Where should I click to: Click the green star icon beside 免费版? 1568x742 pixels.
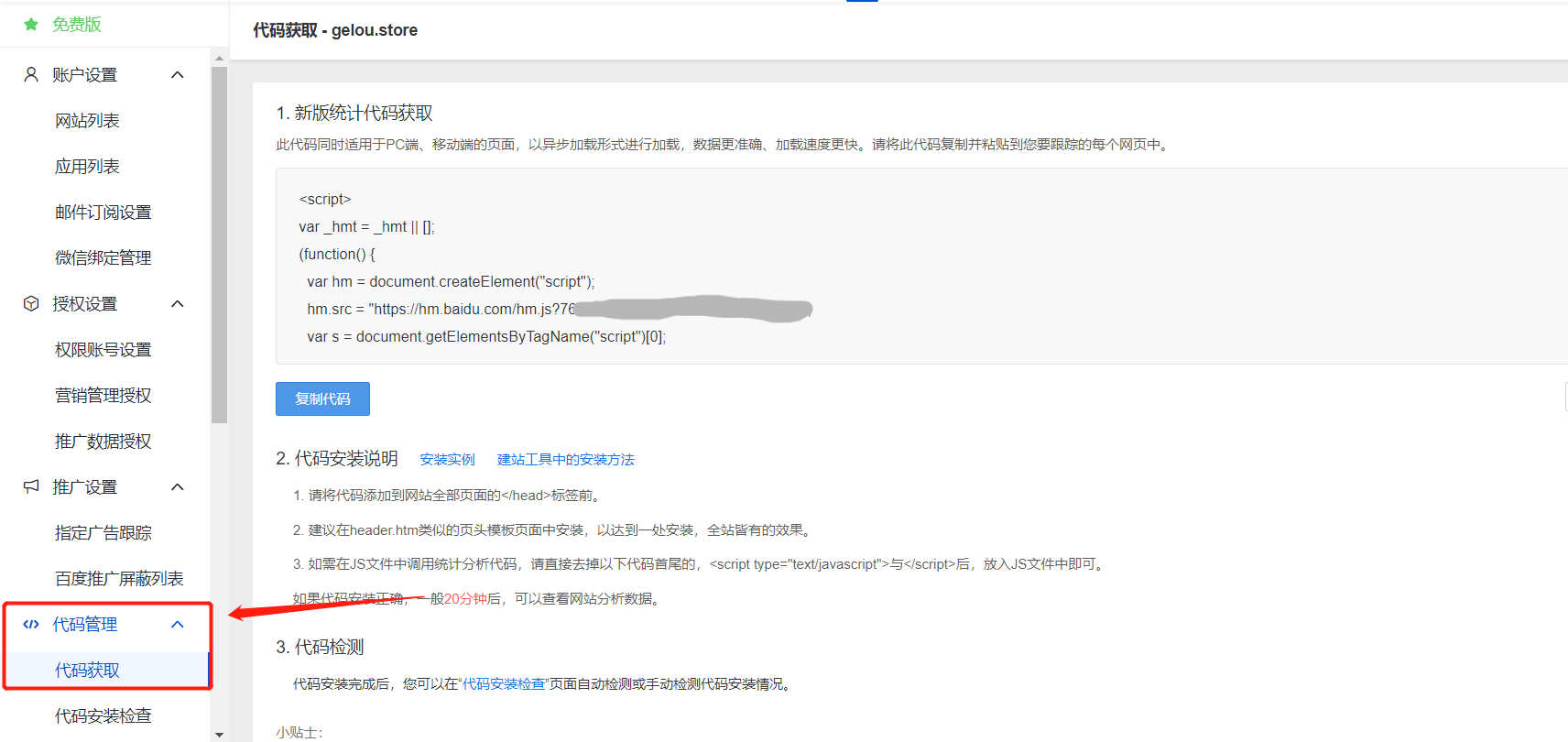31,25
